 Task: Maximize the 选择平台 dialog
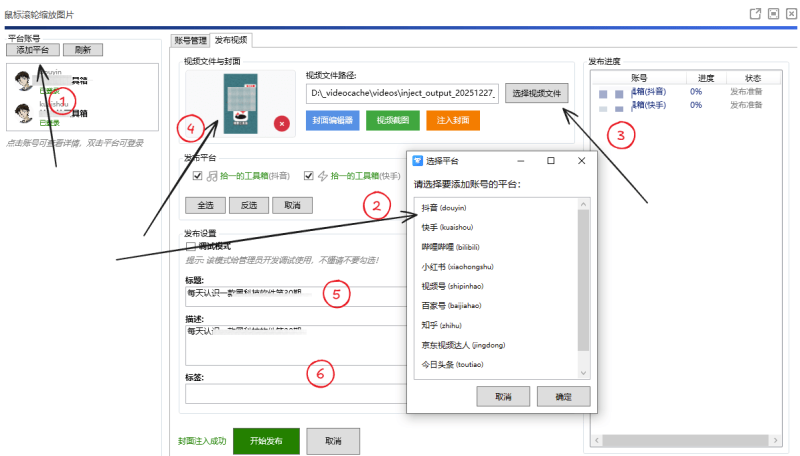551,161
